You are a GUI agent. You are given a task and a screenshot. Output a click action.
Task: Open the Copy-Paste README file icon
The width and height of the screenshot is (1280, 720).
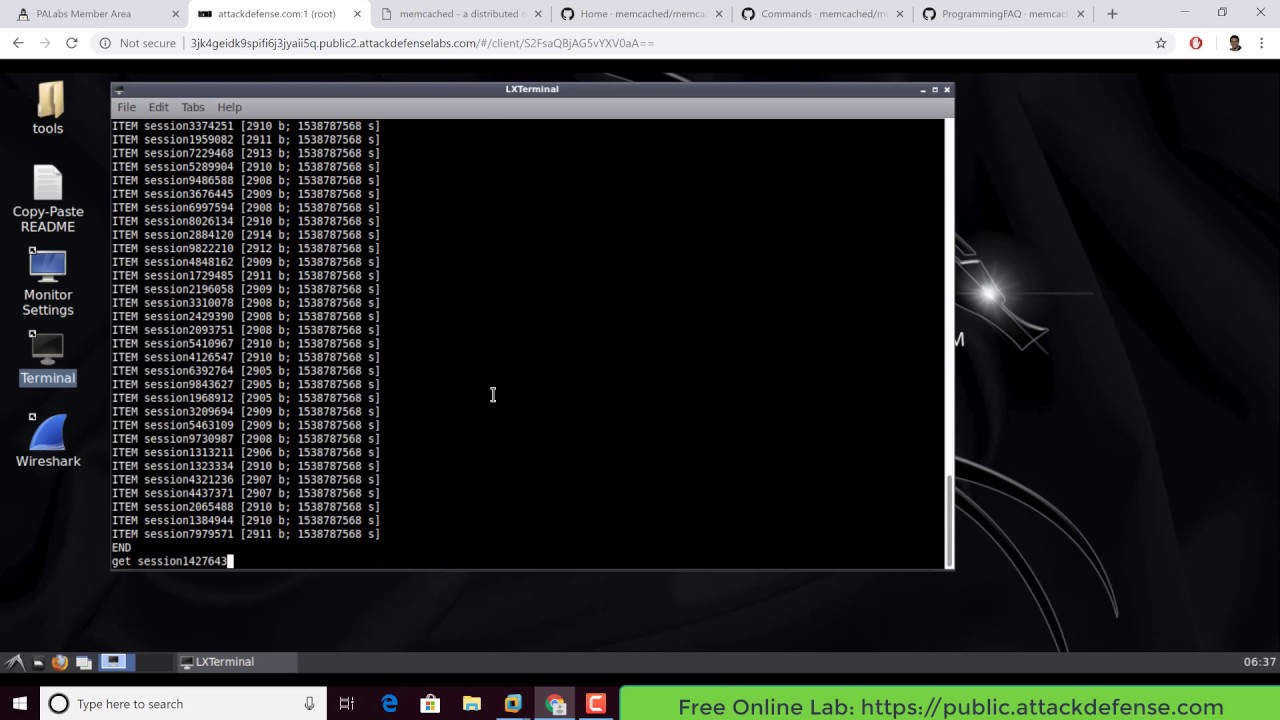coord(48,199)
